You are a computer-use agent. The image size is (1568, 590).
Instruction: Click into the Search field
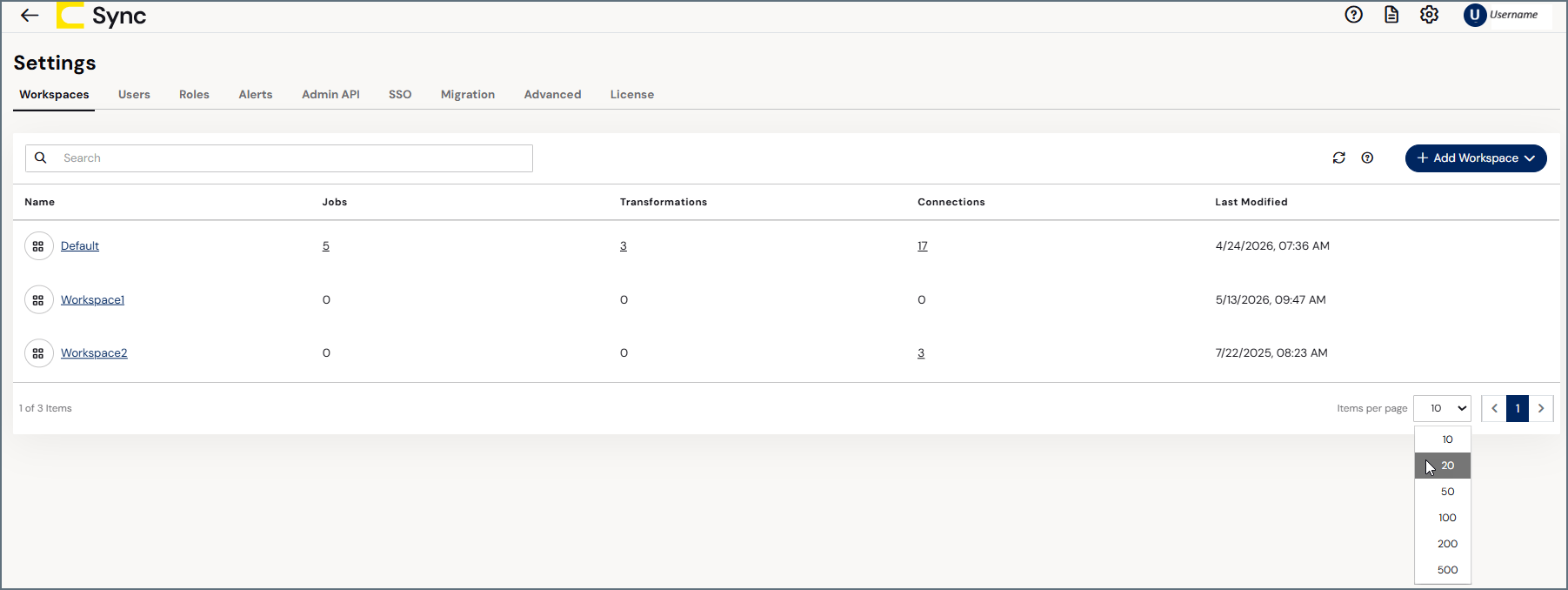click(x=279, y=158)
